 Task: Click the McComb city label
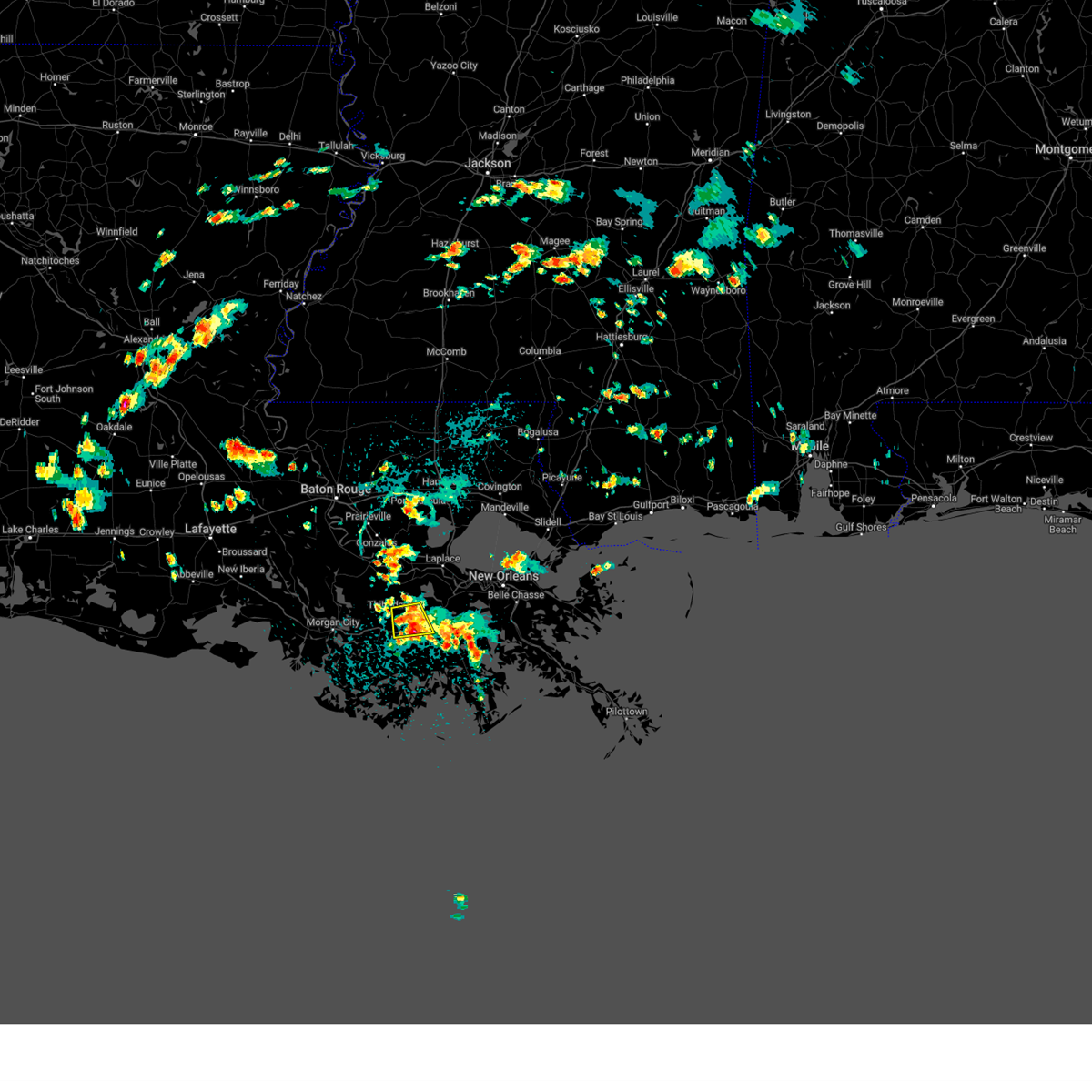tap(447, 352)
